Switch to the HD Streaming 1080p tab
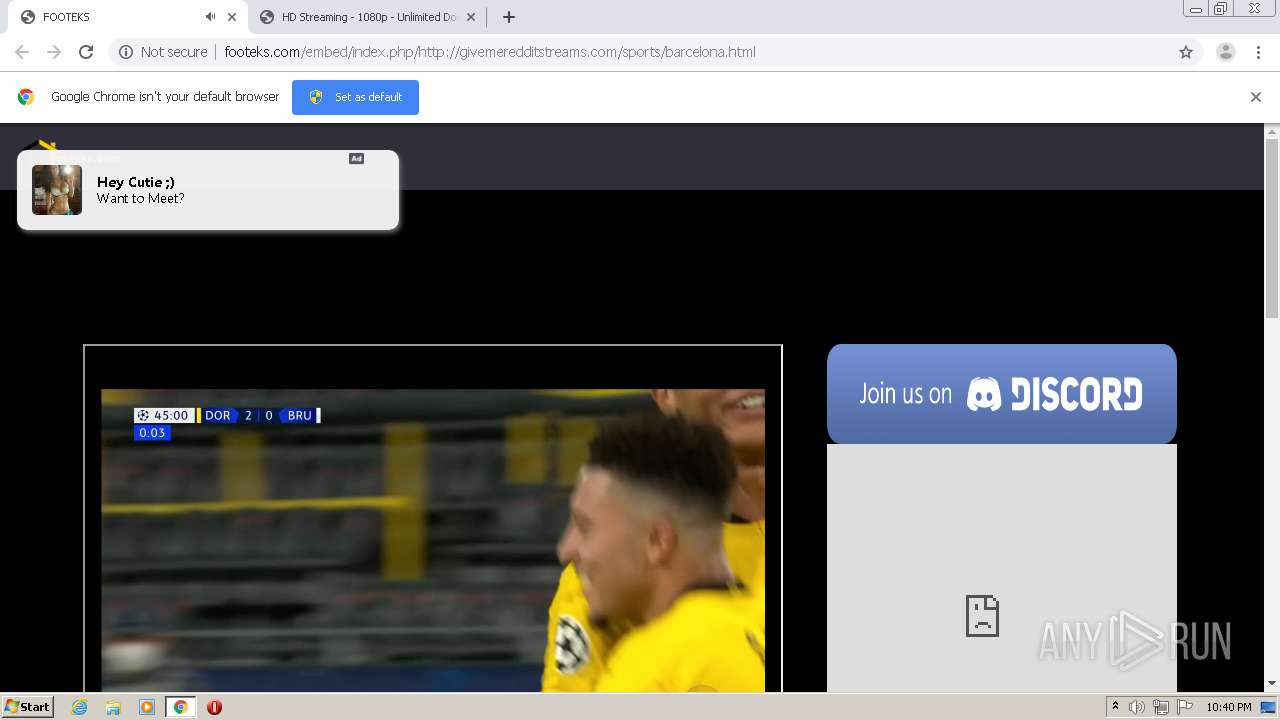 tap(367, 17)
